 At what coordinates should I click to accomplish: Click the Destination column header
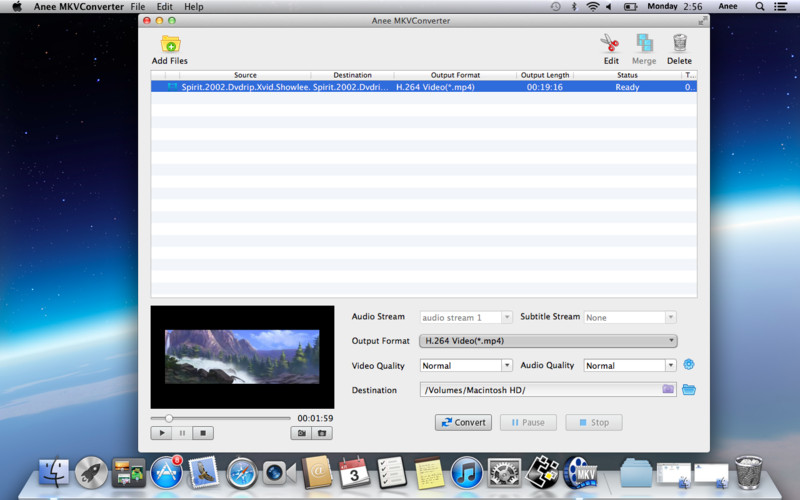click(x=352, y=75)
